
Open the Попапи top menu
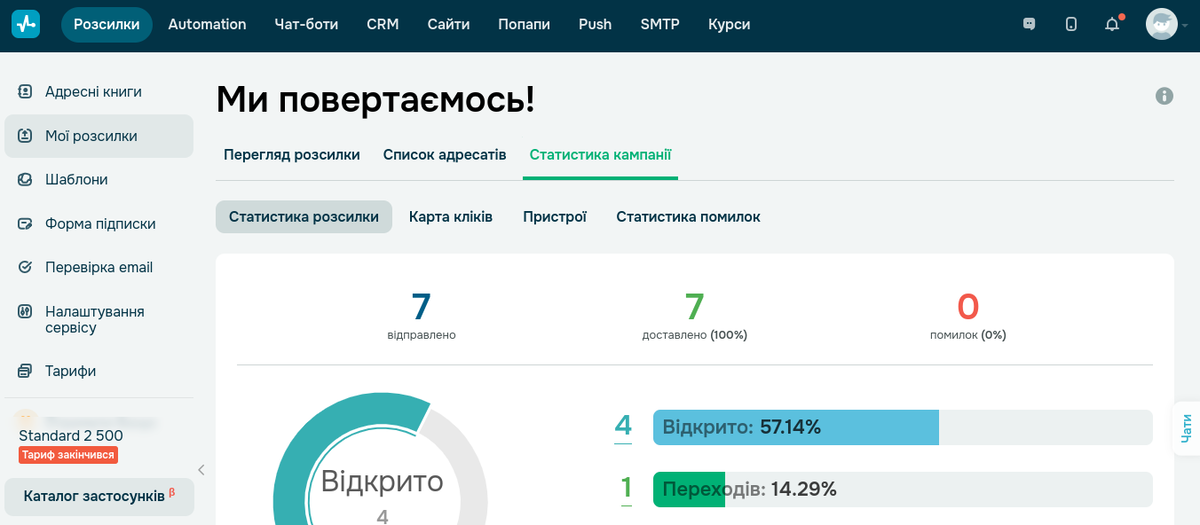click(x=524, y=24)
